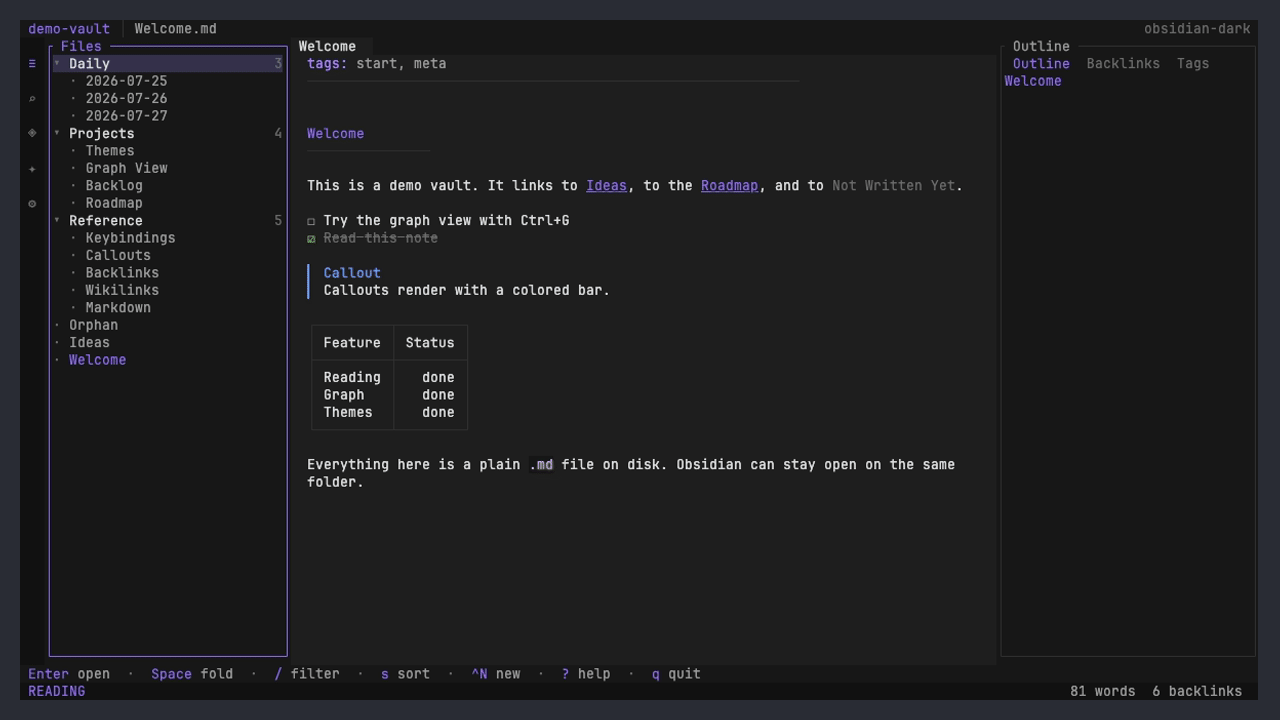Screen dimensions: 1280x720
Task: Open the Graph View note
Action: [126, 168]
